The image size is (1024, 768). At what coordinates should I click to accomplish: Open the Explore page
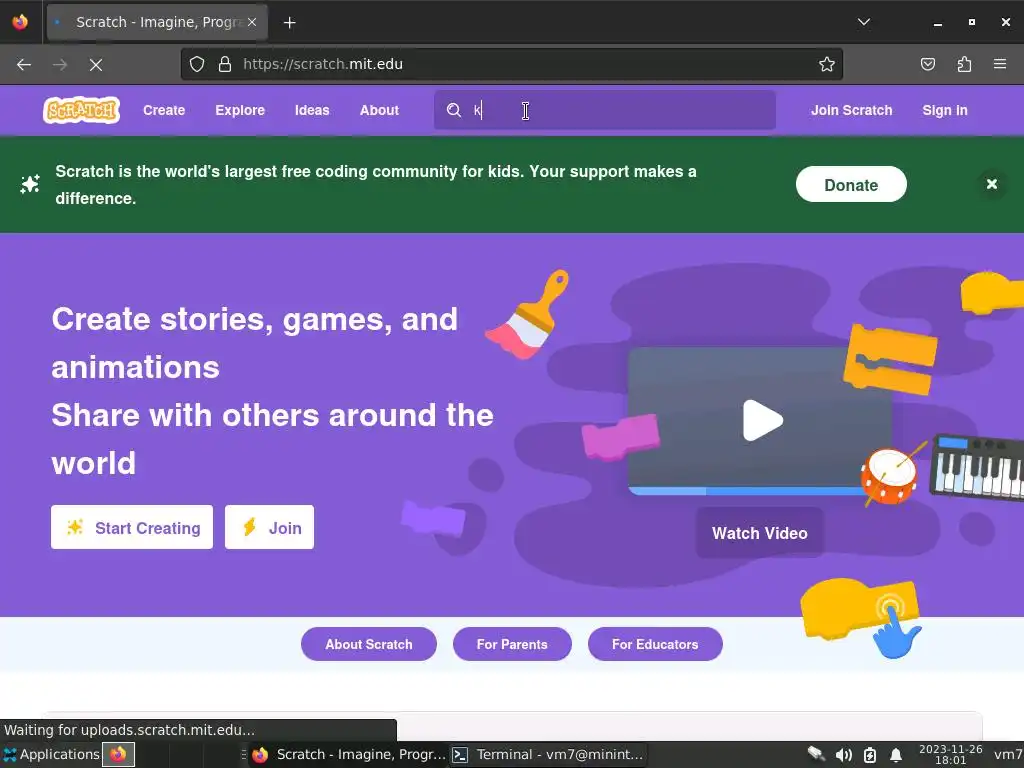(240, 110)
